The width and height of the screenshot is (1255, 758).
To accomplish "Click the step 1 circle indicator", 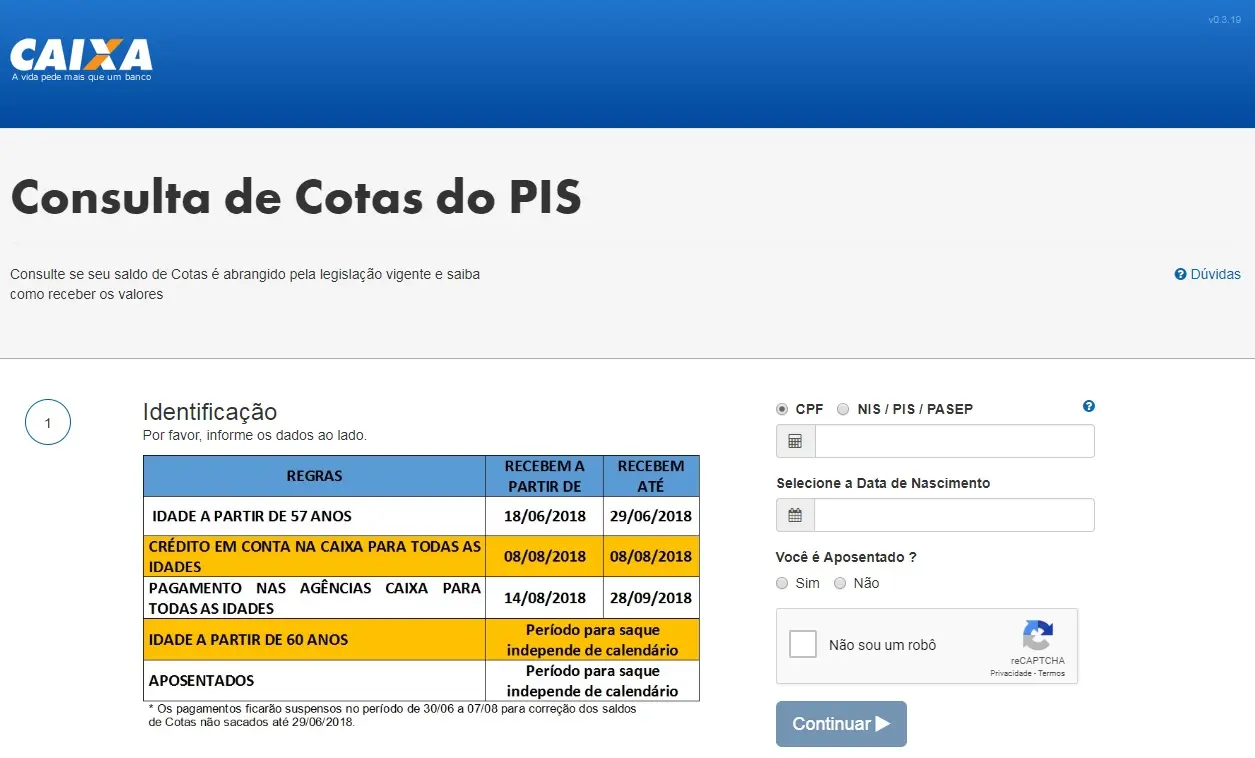I will click(x=48, y=423).
